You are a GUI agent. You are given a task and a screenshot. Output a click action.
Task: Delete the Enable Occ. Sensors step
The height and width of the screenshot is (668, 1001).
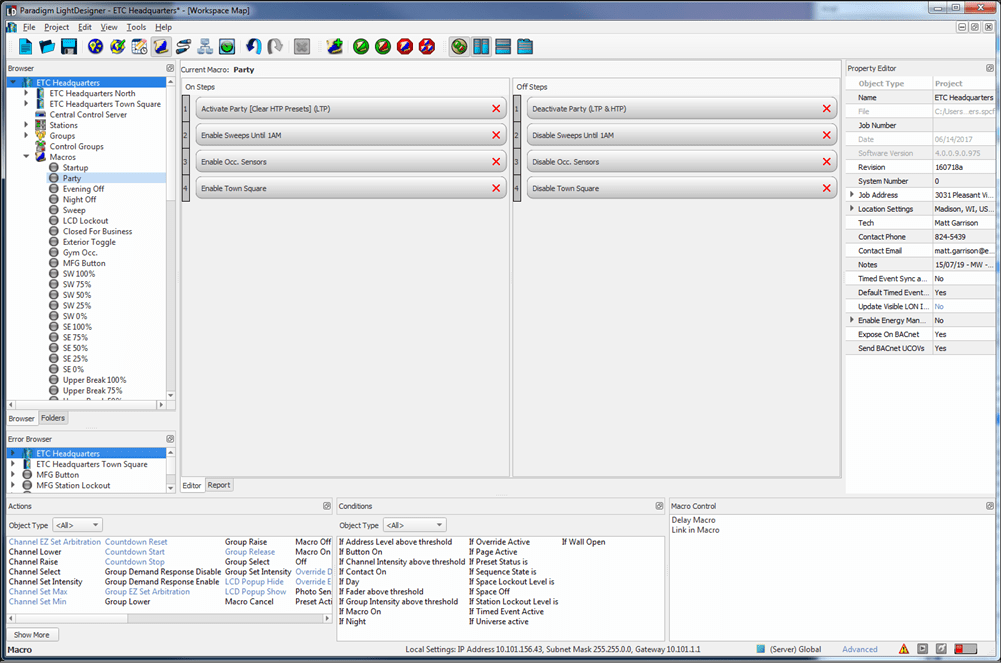[x=496, y=162]
